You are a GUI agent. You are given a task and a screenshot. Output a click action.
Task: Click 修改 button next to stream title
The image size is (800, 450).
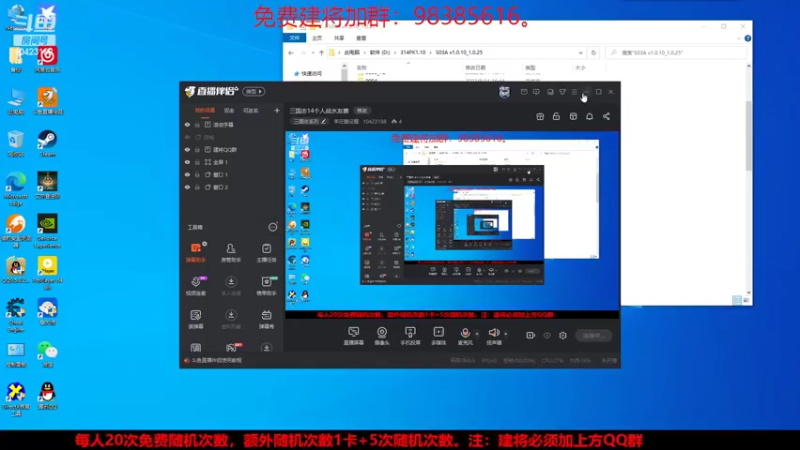point(362,111)
